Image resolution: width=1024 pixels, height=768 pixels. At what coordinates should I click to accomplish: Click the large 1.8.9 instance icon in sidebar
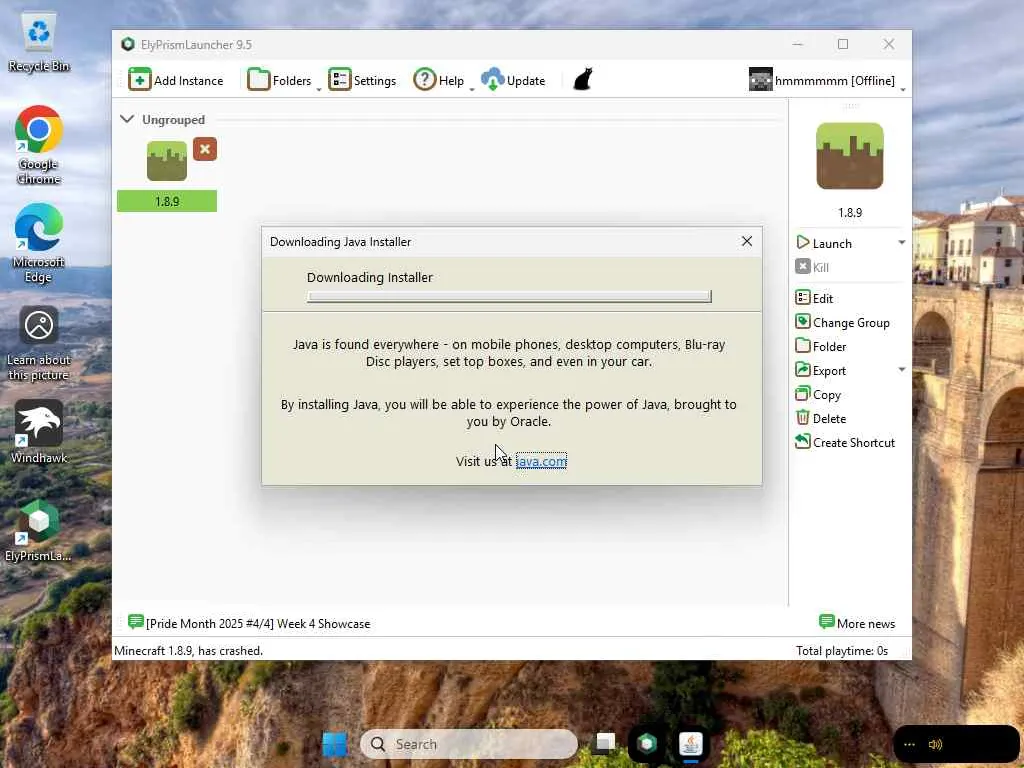tap(850, 156)
